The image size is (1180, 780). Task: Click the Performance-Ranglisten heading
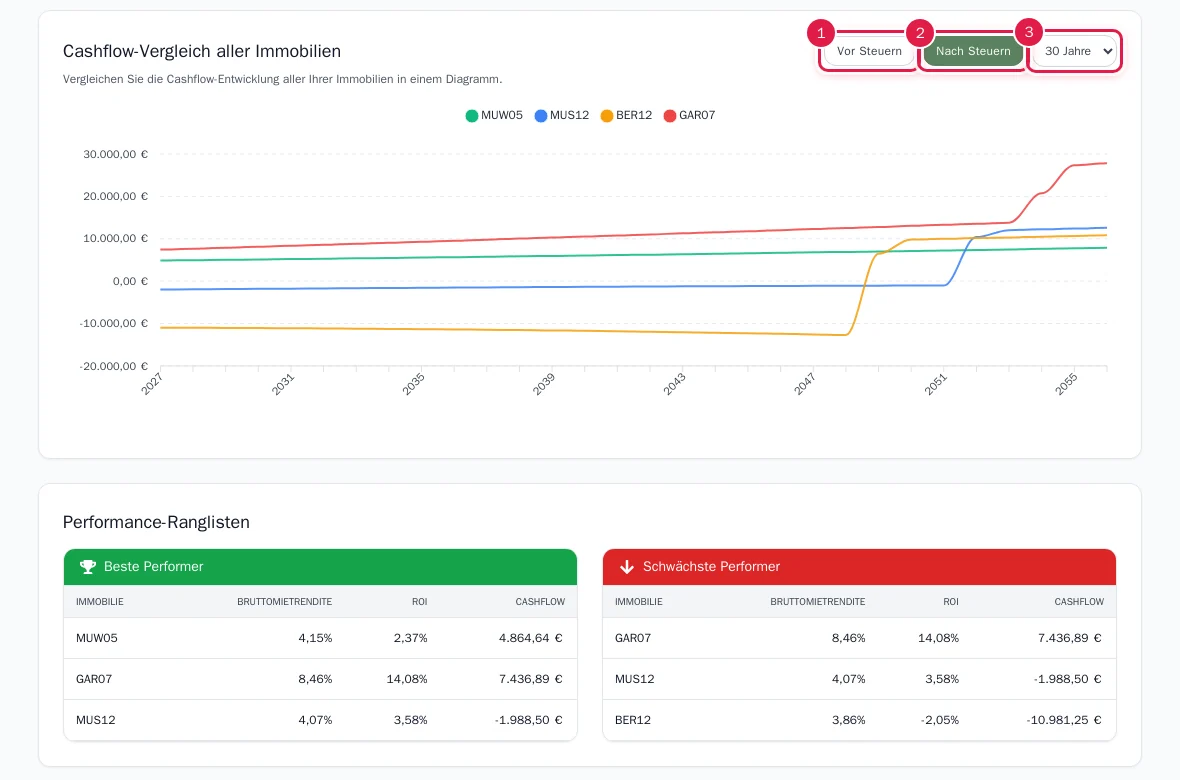tap(156, 523)
